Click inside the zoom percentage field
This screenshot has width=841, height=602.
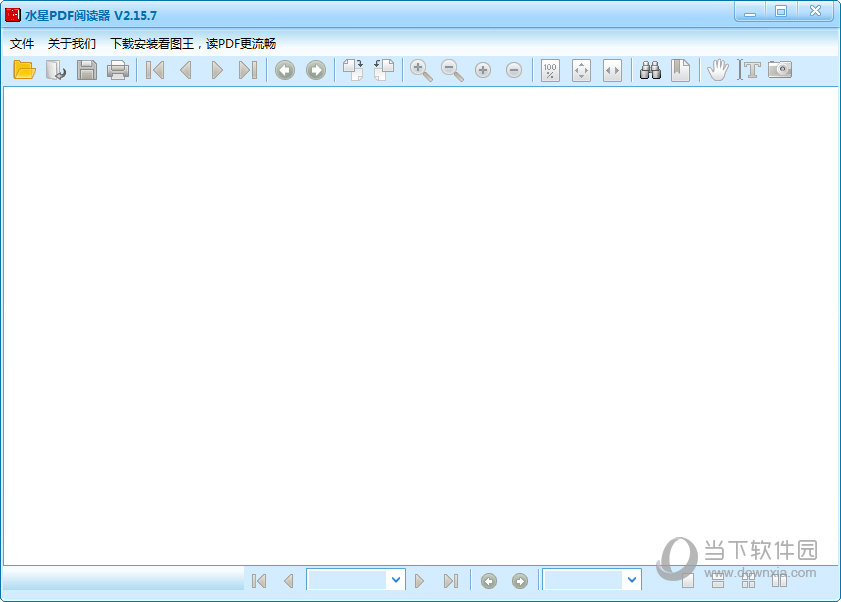click(x=583, y=580)
